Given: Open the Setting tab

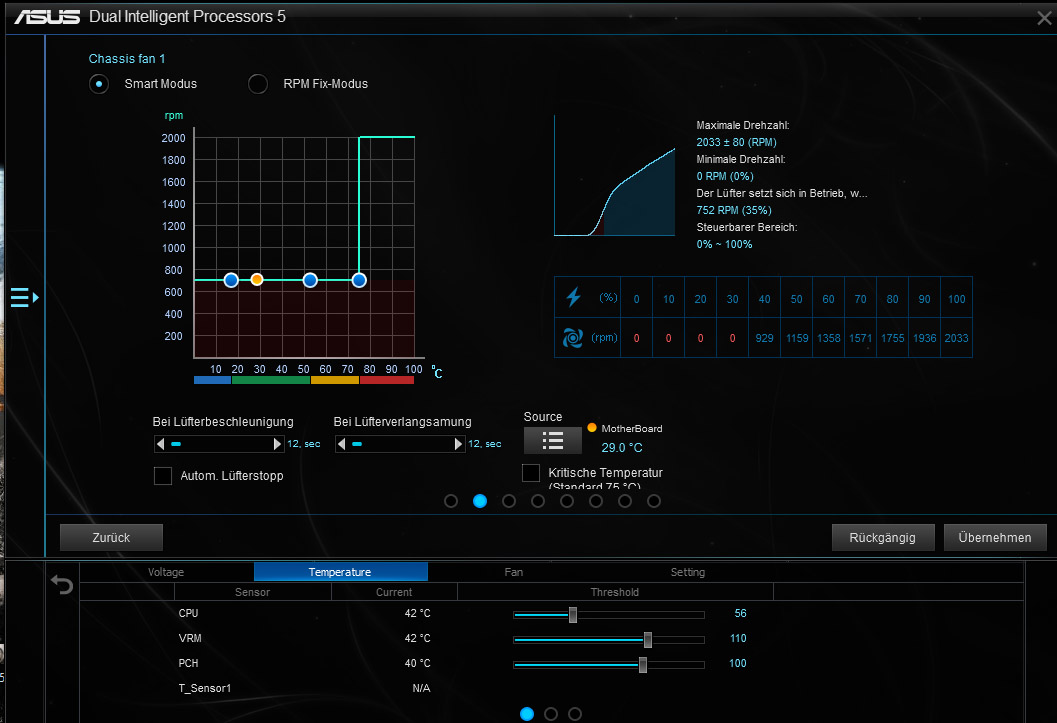Looking at the screenshot, I should [x=688, y=572].
